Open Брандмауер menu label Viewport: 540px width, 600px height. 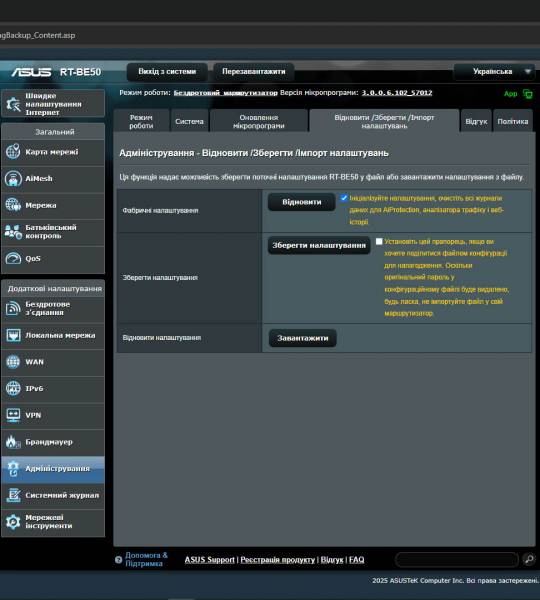click(49, 442)
